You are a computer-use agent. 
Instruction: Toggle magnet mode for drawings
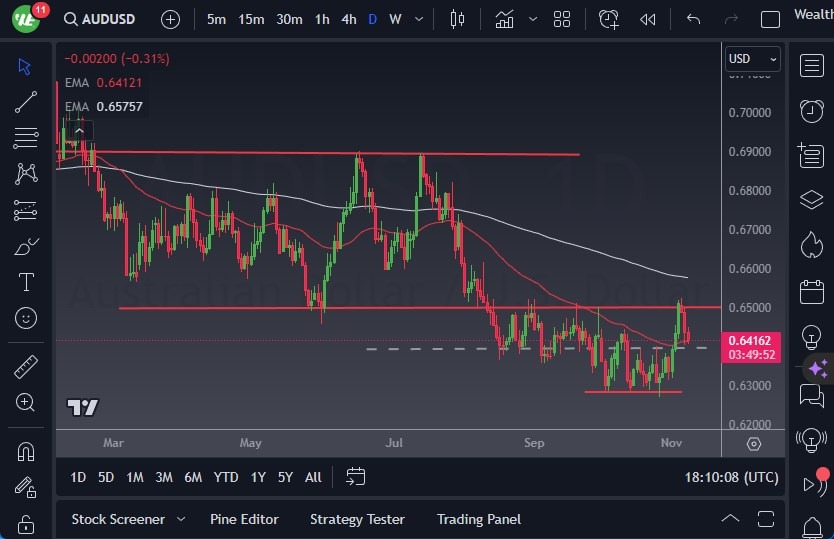(x=26, y=451)
